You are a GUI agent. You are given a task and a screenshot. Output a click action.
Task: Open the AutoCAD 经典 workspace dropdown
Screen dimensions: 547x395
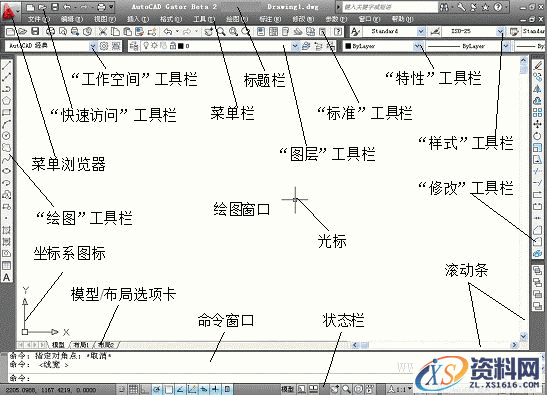pos(92,46)
